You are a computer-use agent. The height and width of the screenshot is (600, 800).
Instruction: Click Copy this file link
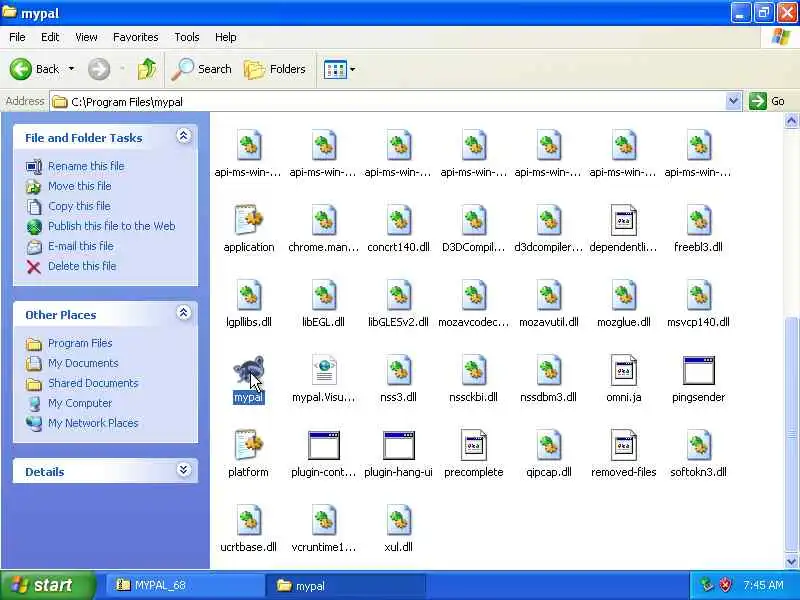(79, 206)
